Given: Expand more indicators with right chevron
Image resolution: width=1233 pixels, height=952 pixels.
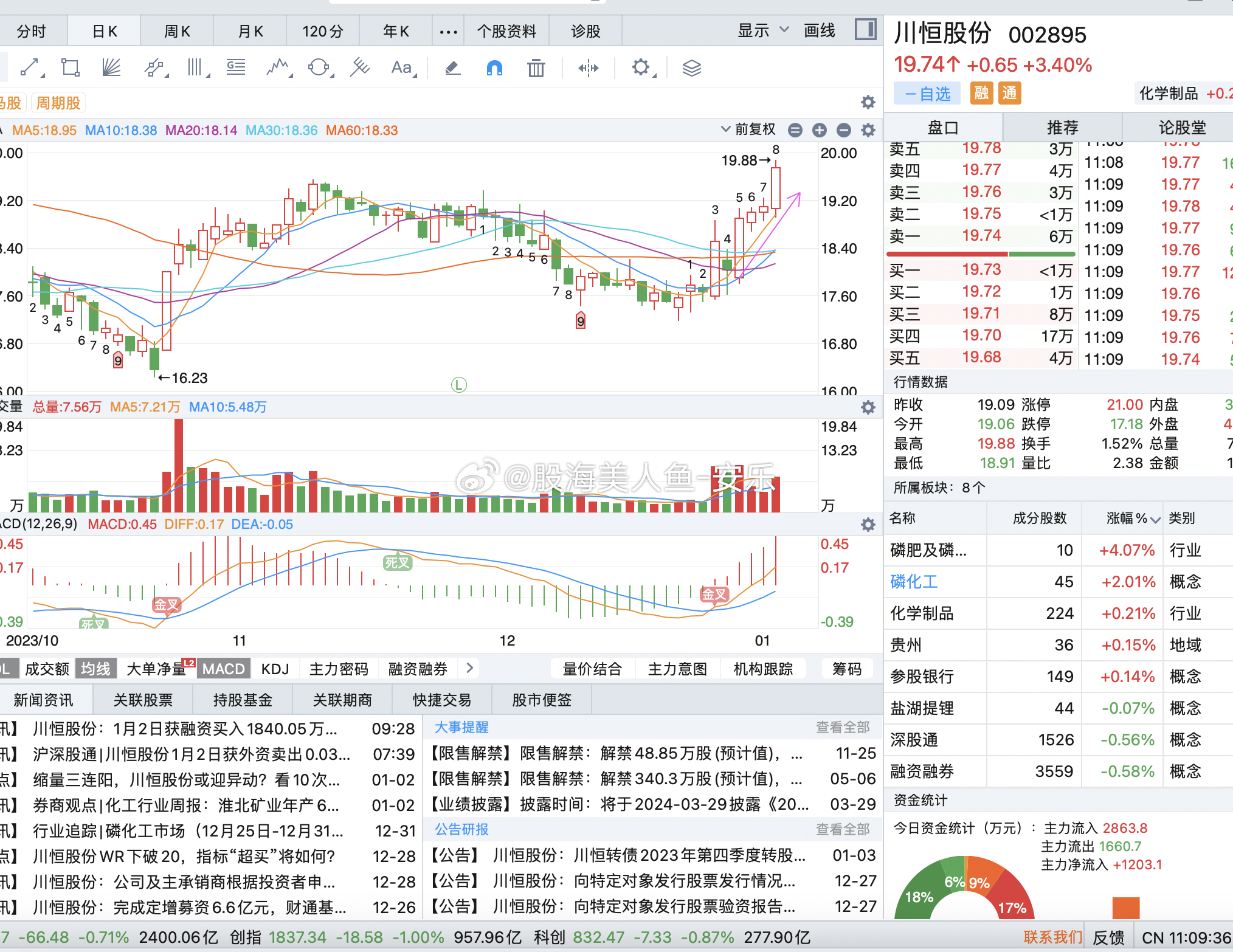Looking at the screenshot, I should 469,668.
